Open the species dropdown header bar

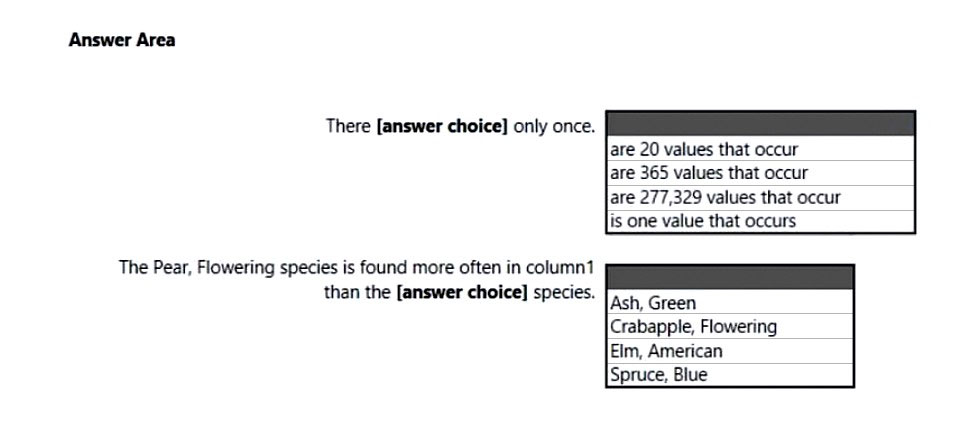[x=730, y=277]
